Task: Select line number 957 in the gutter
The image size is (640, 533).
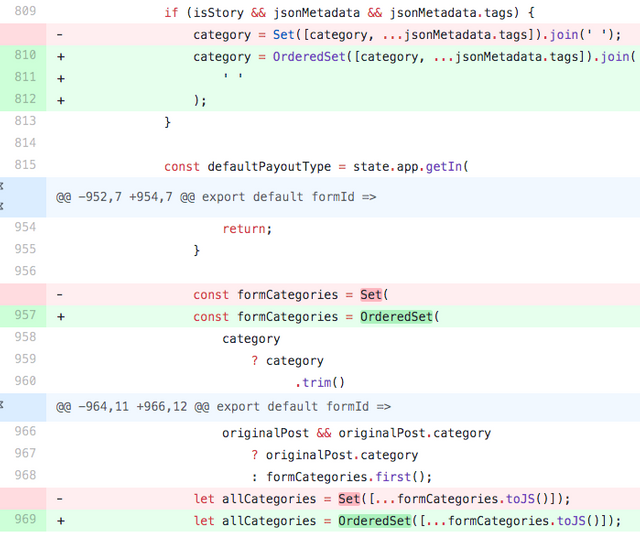Action: [x=25, y=315]
